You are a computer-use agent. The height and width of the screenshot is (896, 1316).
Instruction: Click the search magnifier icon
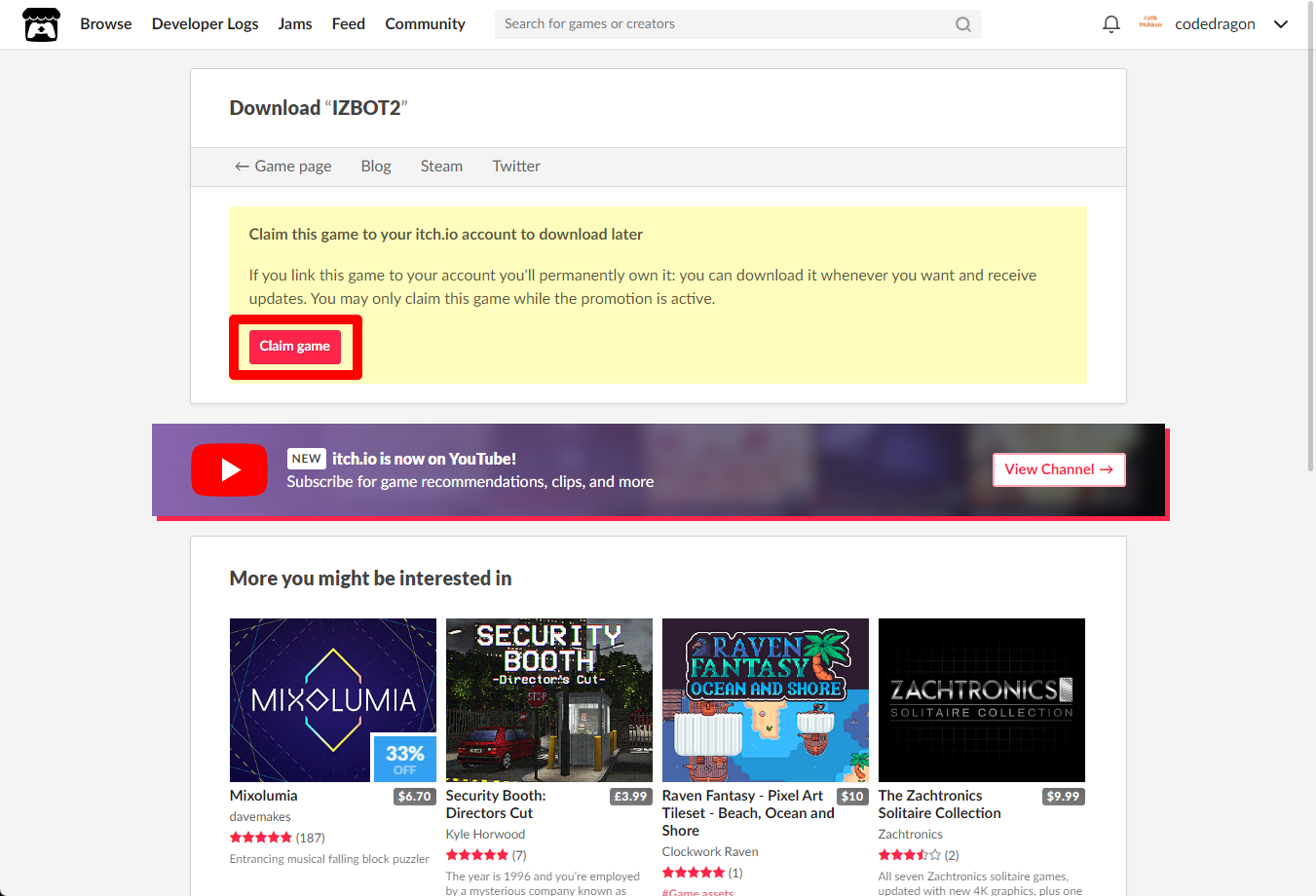963,24
